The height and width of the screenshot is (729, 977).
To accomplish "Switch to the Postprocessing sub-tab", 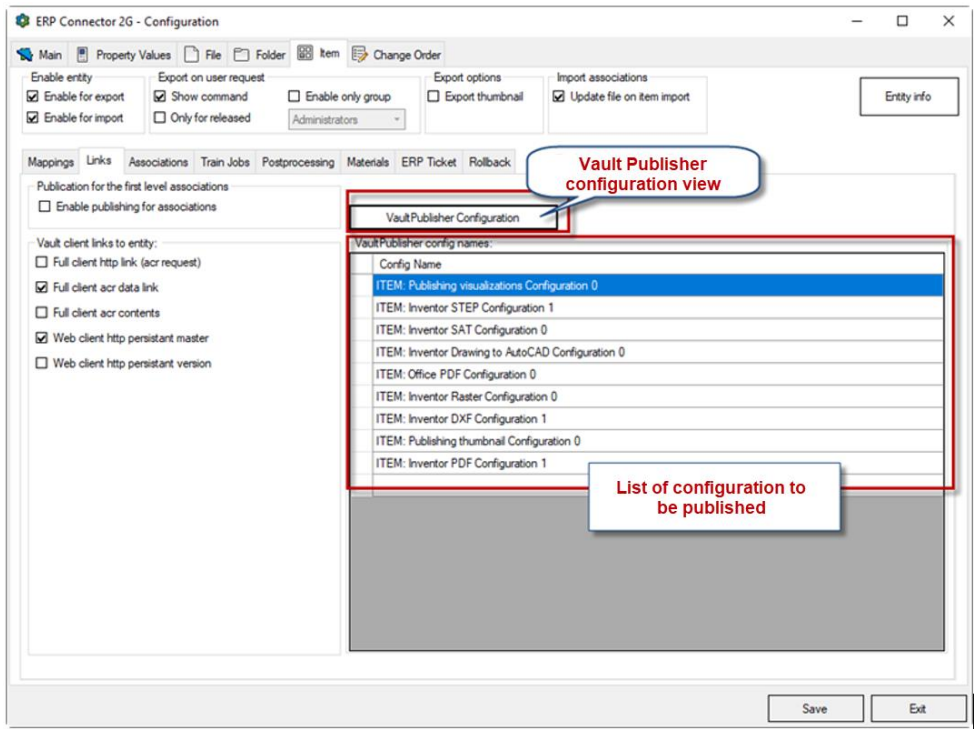I will 298,162.
